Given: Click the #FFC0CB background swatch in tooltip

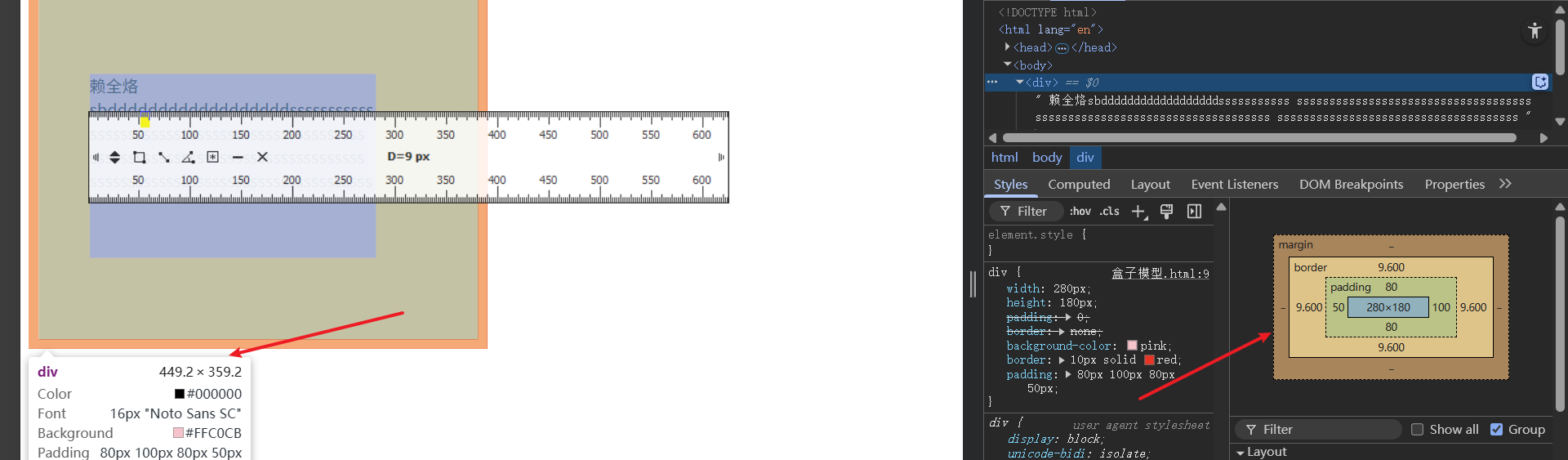Looking at the screenshot, I should [178, 433].
